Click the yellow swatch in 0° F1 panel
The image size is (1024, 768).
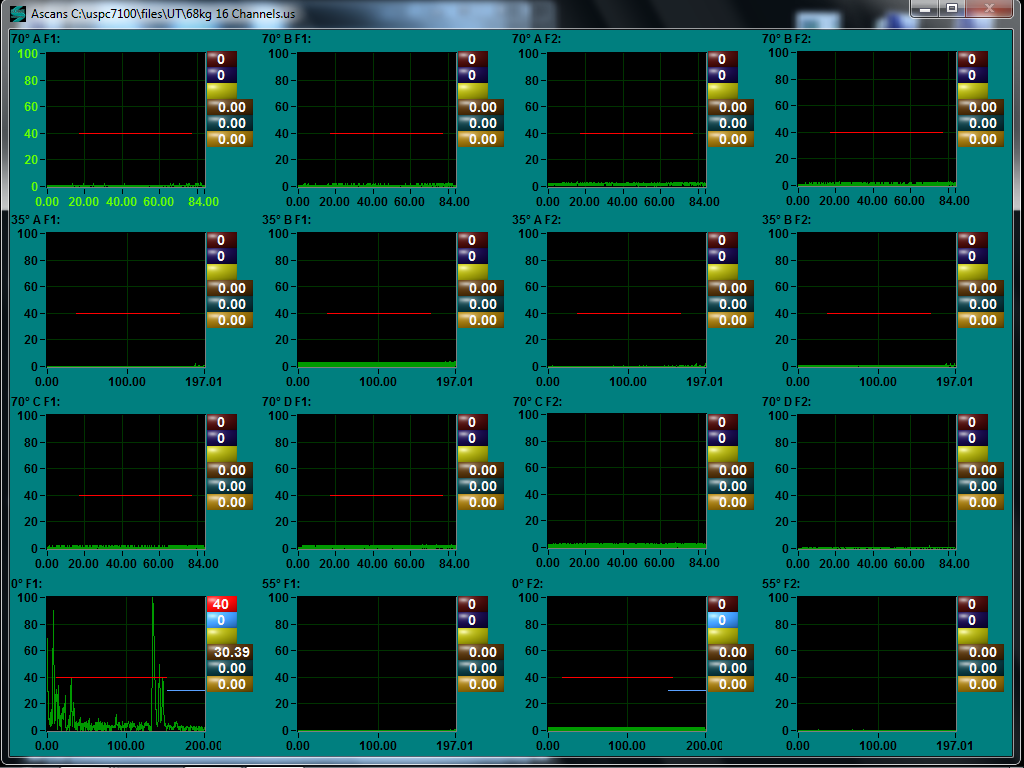(221, 635)
